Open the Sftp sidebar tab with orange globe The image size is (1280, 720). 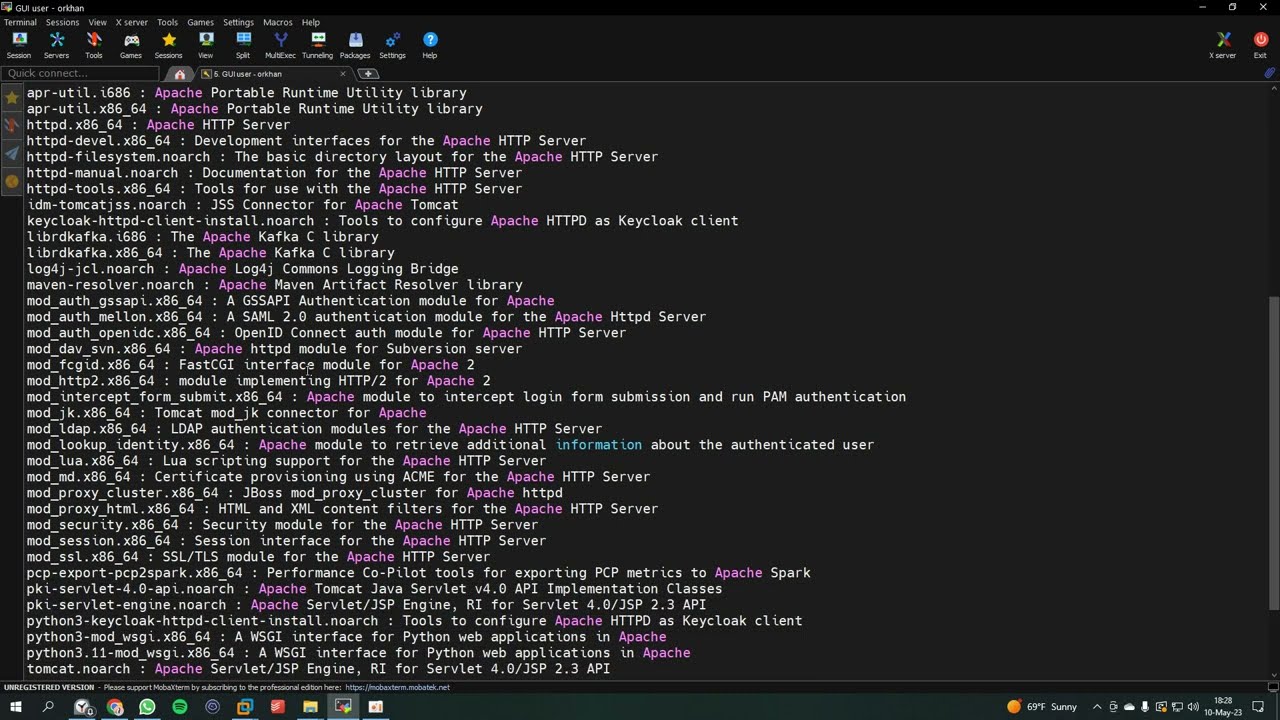(x=12, y=181)
